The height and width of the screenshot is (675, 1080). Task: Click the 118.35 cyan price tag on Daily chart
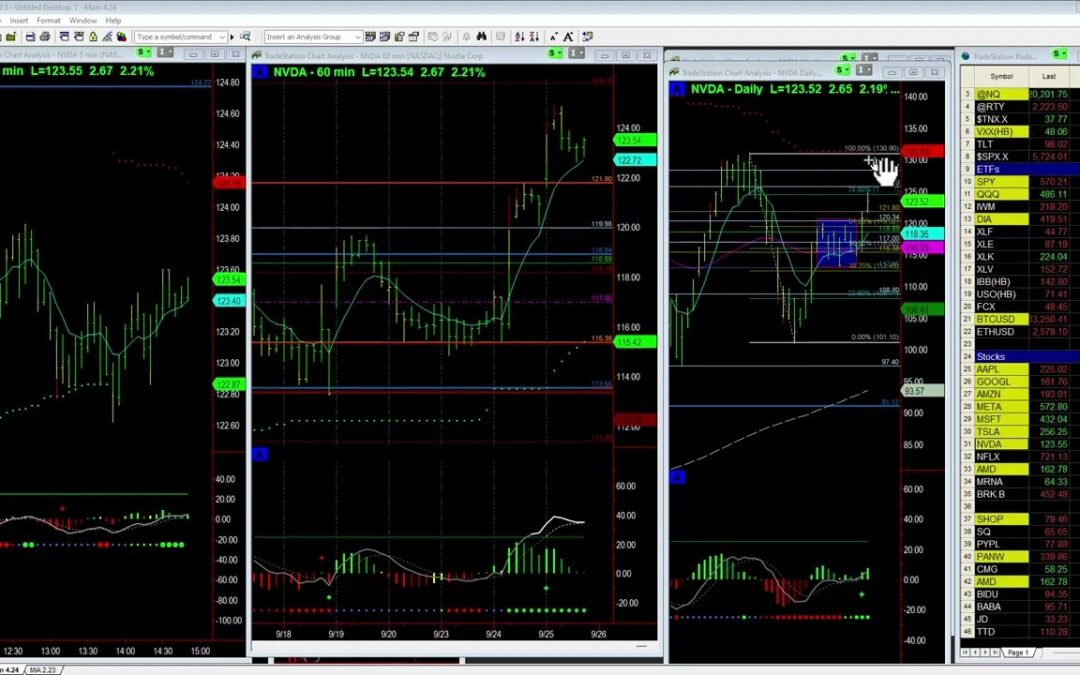pos(922,234)
